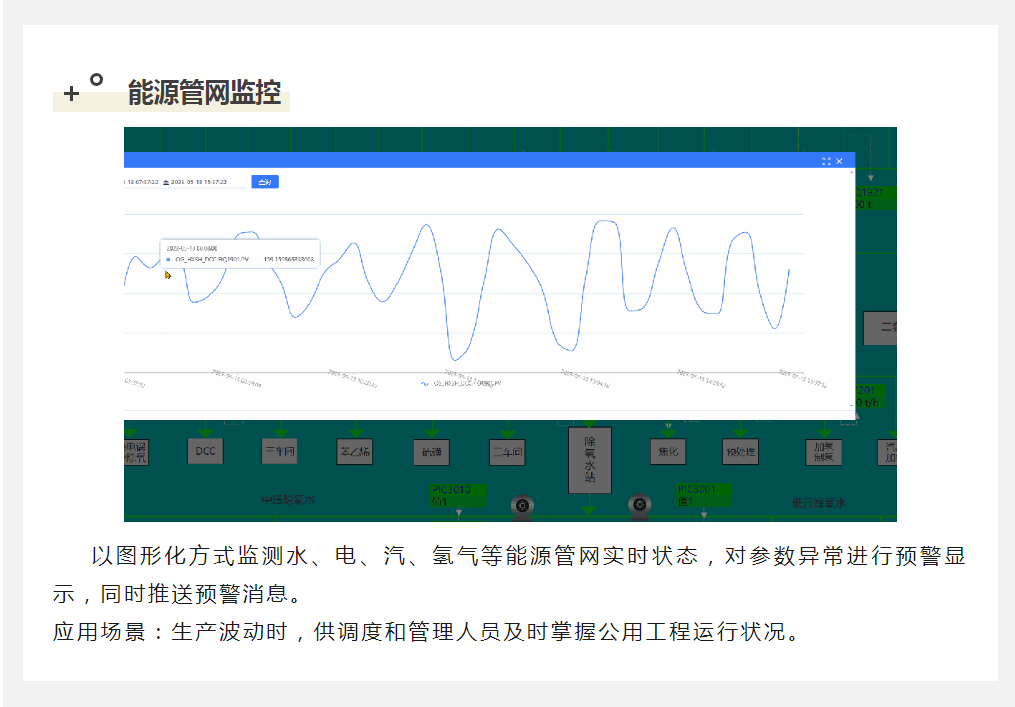
Task: Click the left pump icon
Action: 522,506
